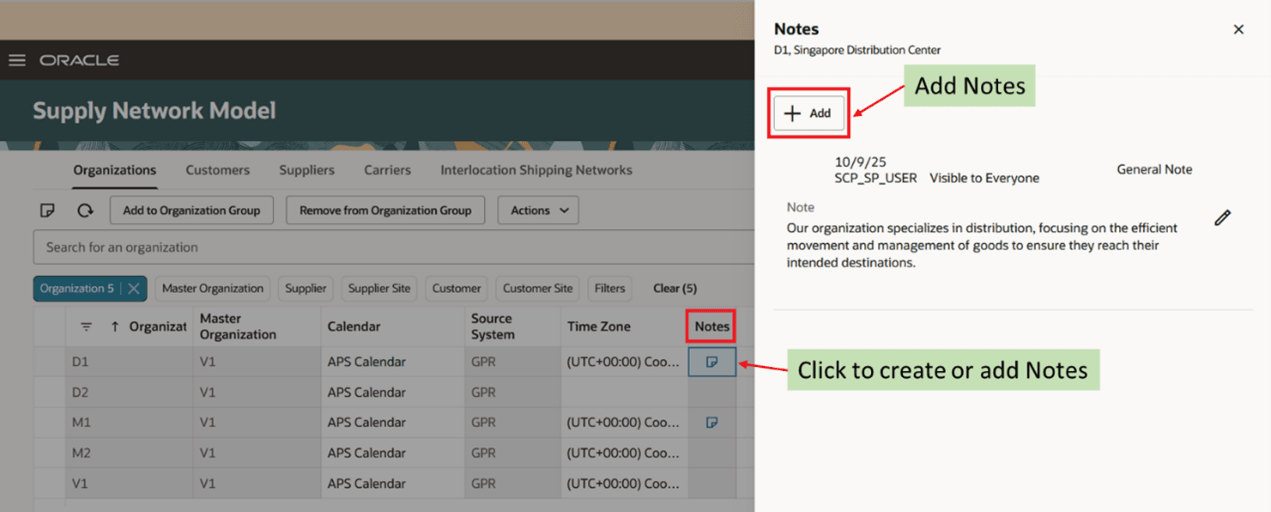This screenshot has height=512, width=1271.
Task: Open the hamburger navigation menu
Action: [17, 60]
